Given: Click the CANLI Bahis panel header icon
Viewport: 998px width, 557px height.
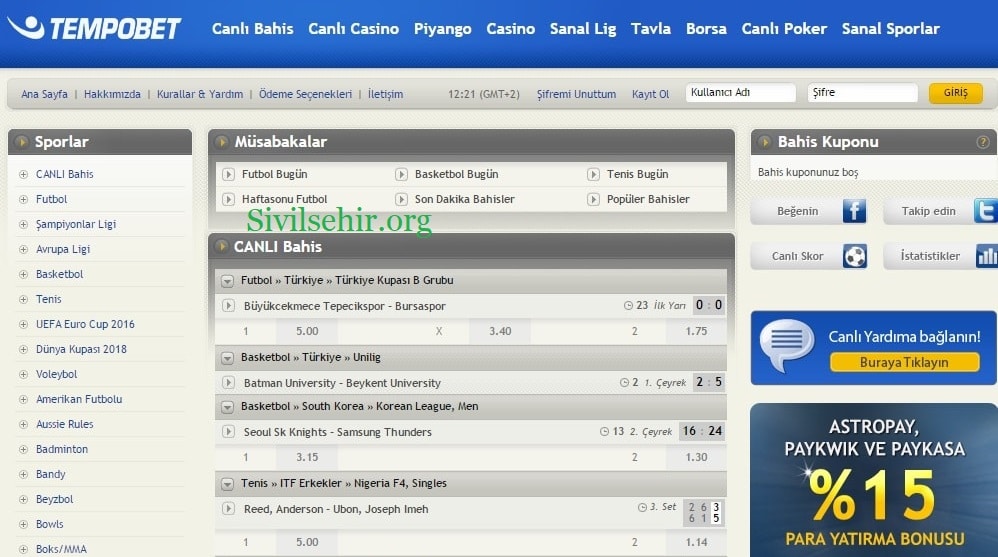Looking at the screenshot, I should (x=221, y=246).
